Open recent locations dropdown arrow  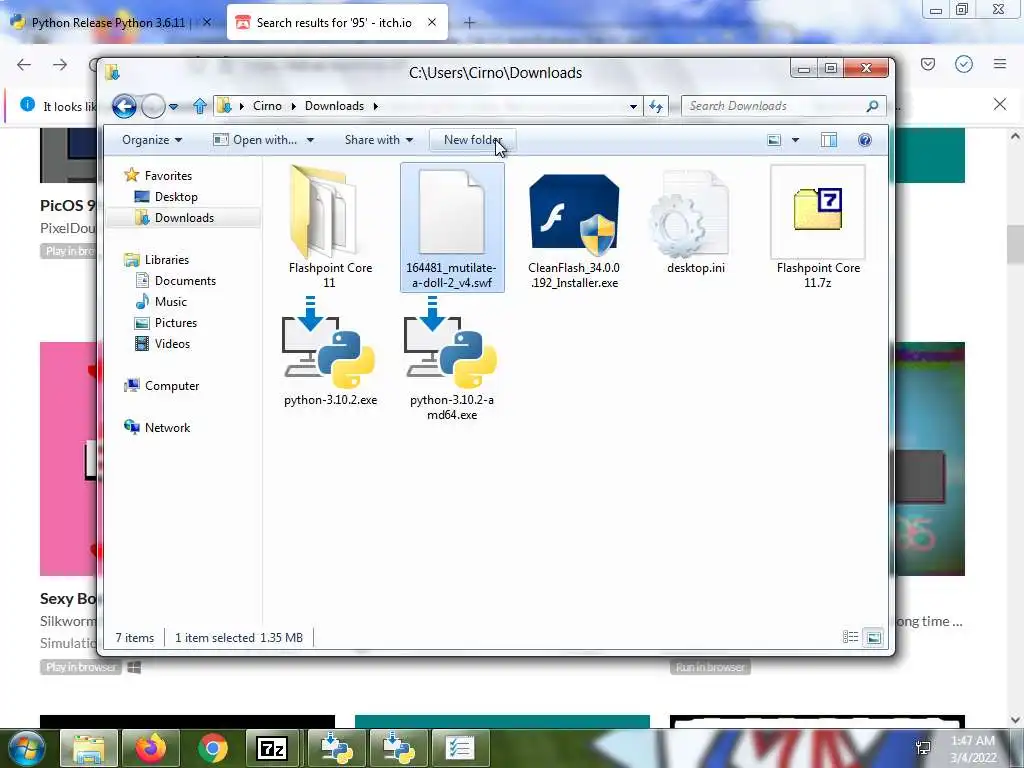click(174, 106)
